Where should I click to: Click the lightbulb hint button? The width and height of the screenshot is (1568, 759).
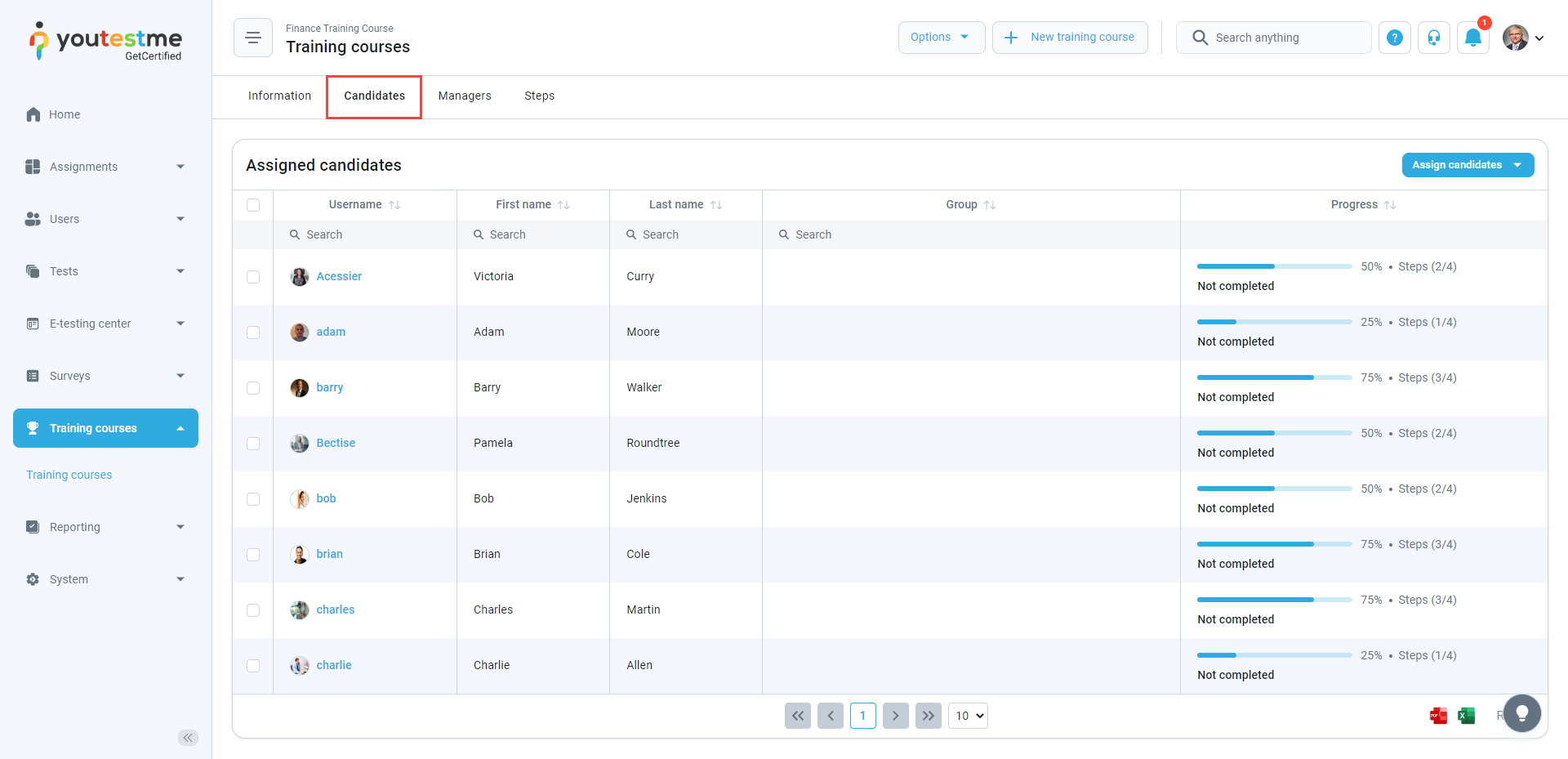point(1521,713)
